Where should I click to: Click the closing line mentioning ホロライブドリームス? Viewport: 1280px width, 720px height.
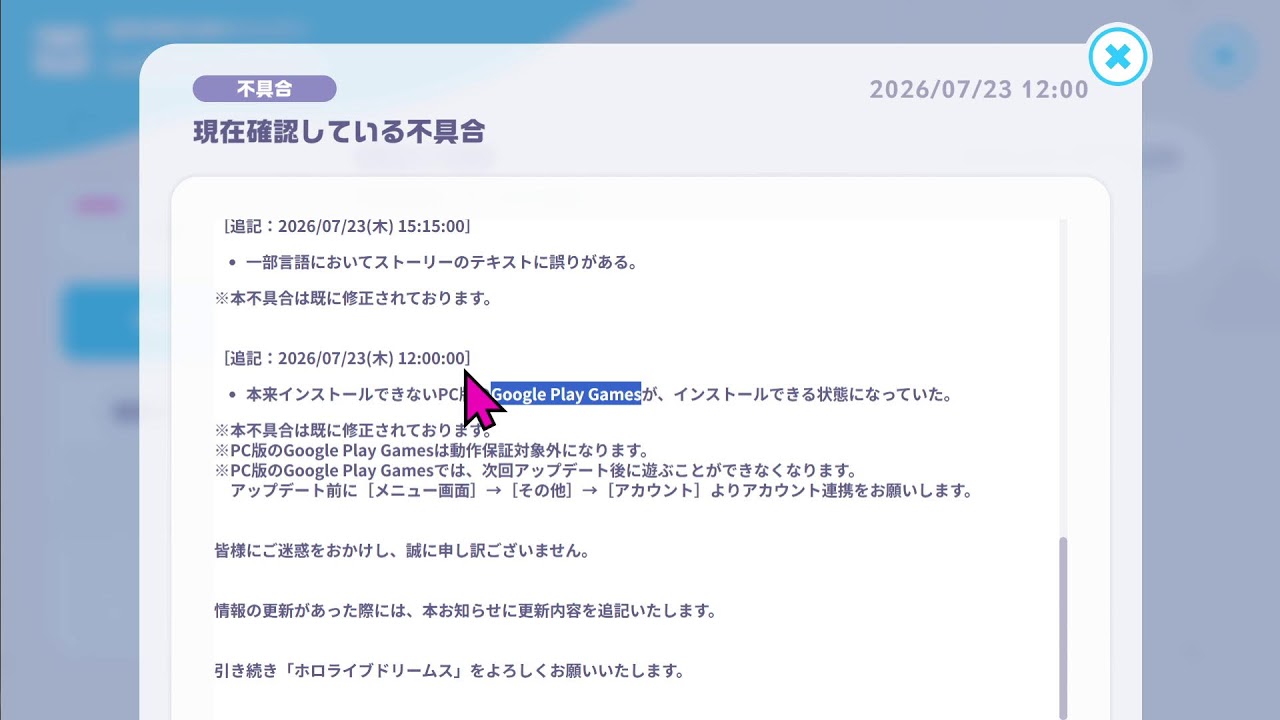pyautogui.click(x=449, y=671)
